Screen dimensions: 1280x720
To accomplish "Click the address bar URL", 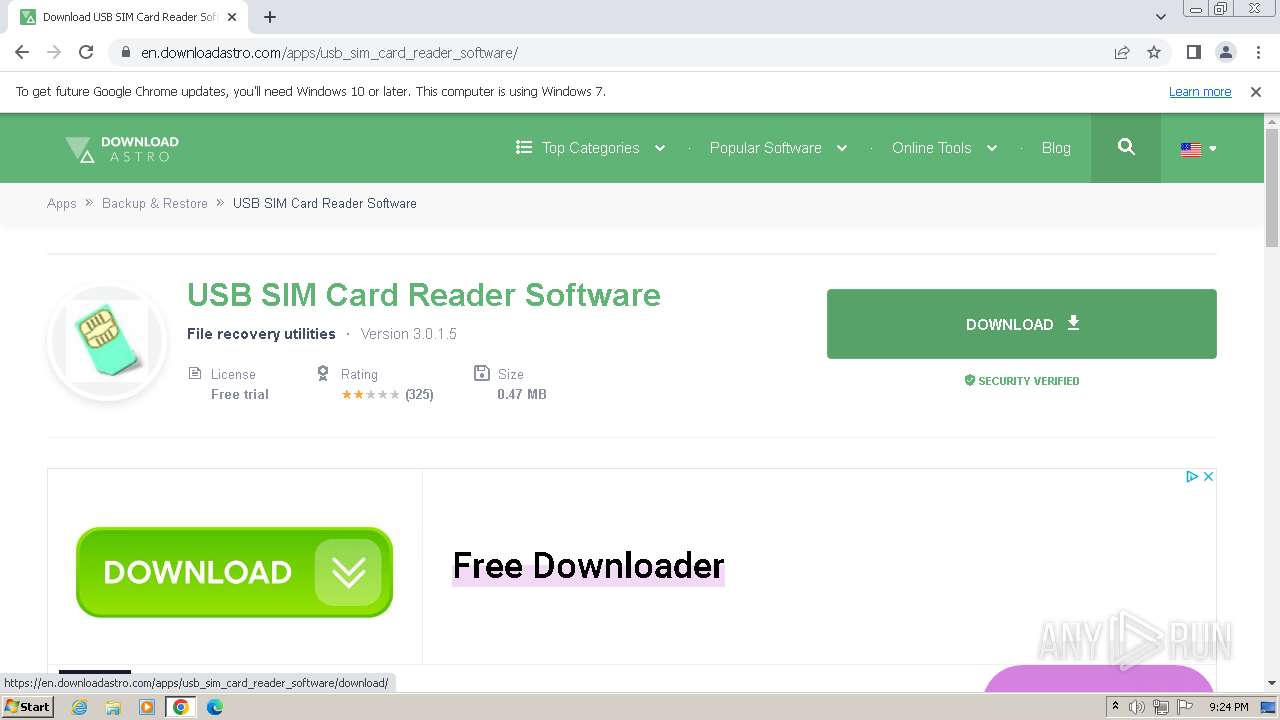I will pyautogui.click(x=329, y=53).
